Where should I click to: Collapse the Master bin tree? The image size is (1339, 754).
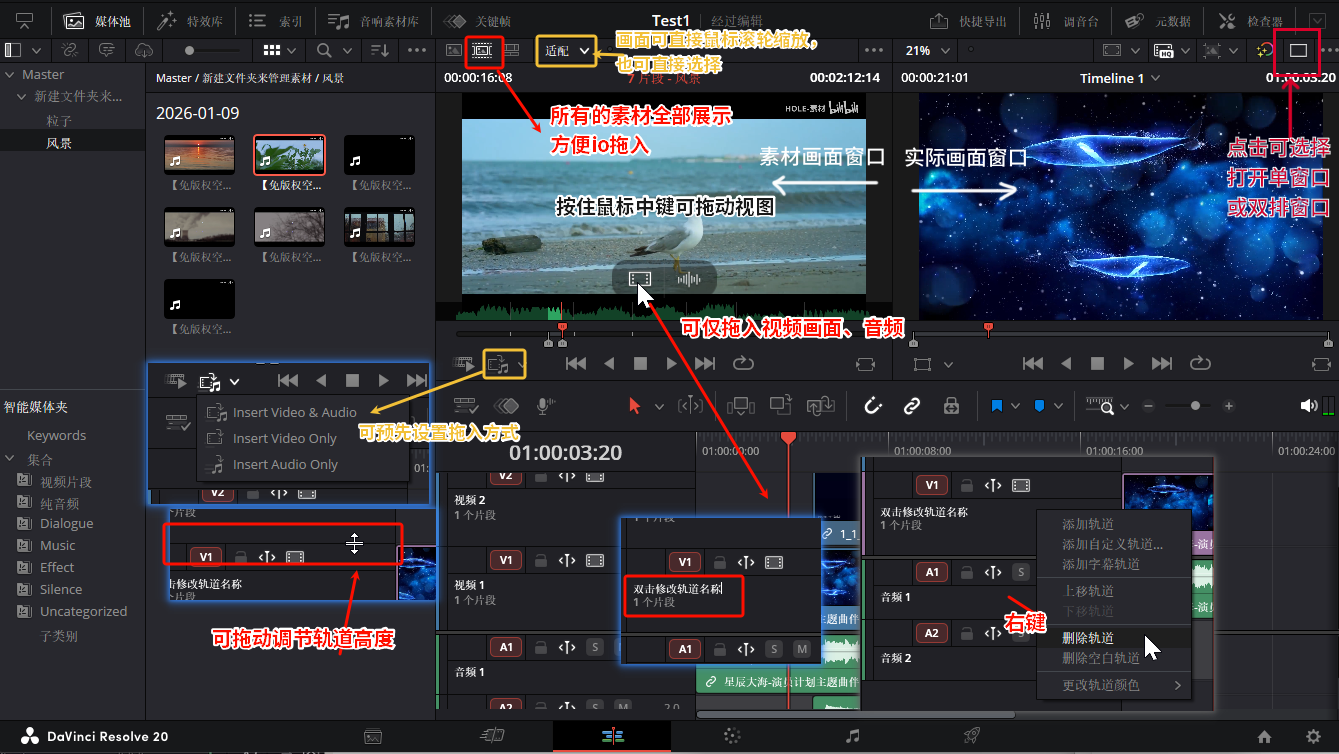tap(10, 74)
